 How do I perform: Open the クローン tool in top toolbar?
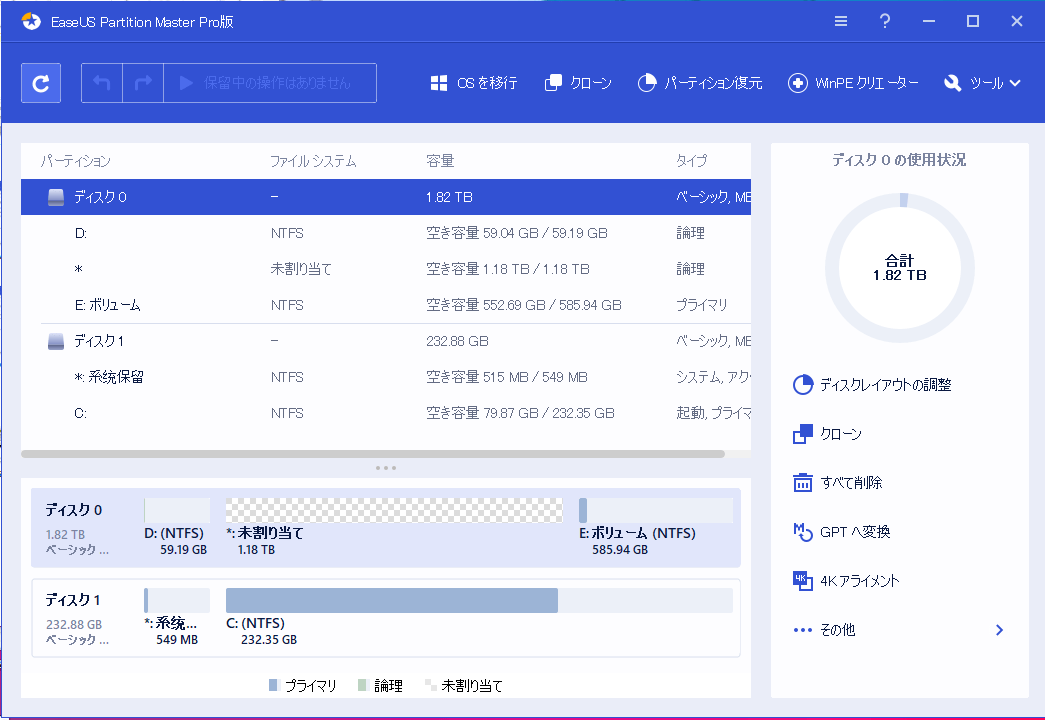pos(578,83)
